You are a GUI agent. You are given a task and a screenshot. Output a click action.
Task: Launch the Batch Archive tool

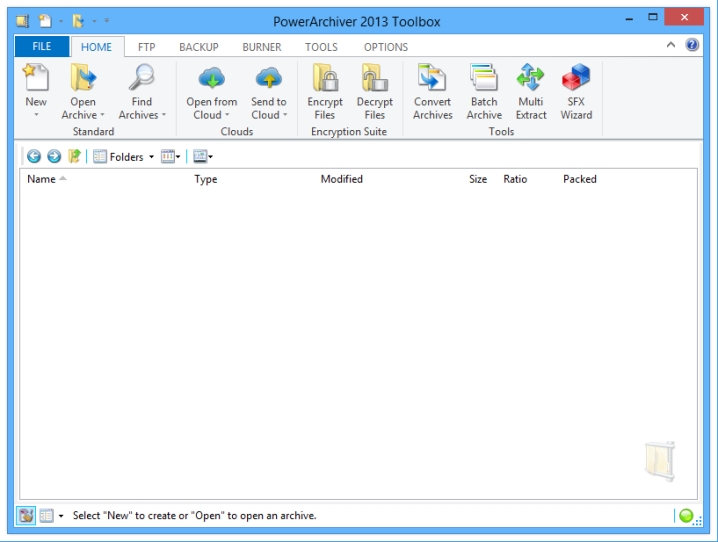pyautogui.click(x=484, y=80)
